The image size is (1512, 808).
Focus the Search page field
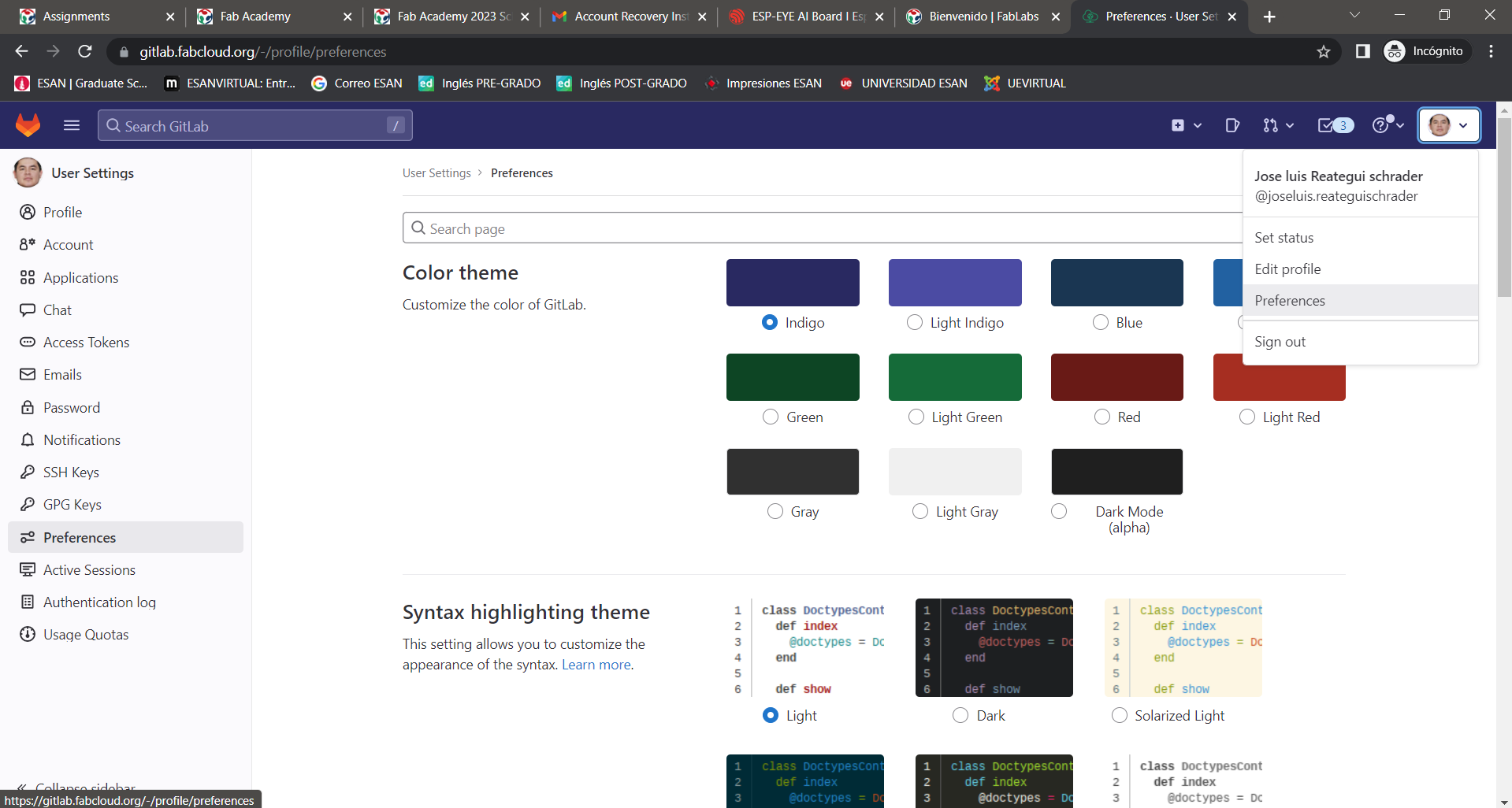tap(823, 228)
